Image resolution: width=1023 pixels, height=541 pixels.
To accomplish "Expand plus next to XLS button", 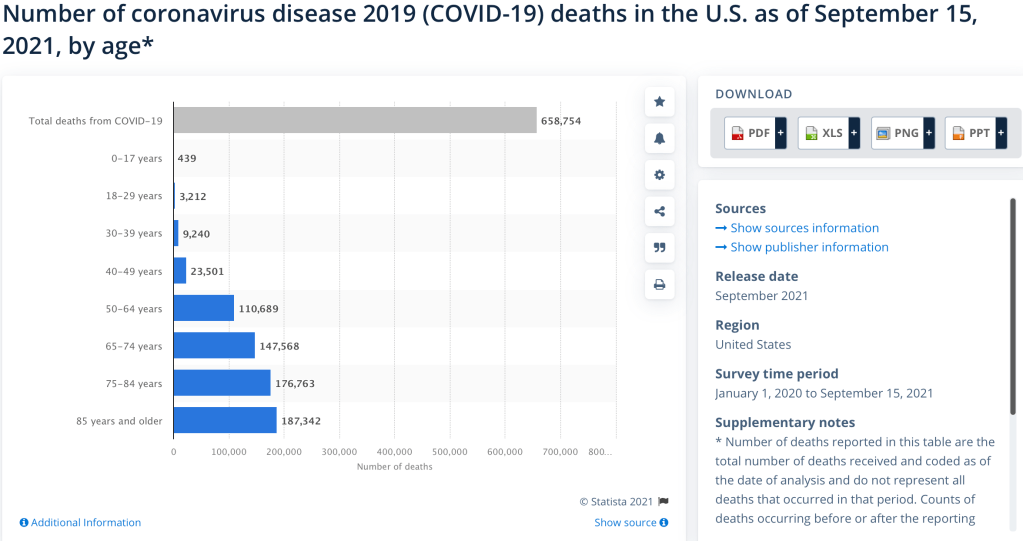I will pyautogui.click(x=854, y=133).
